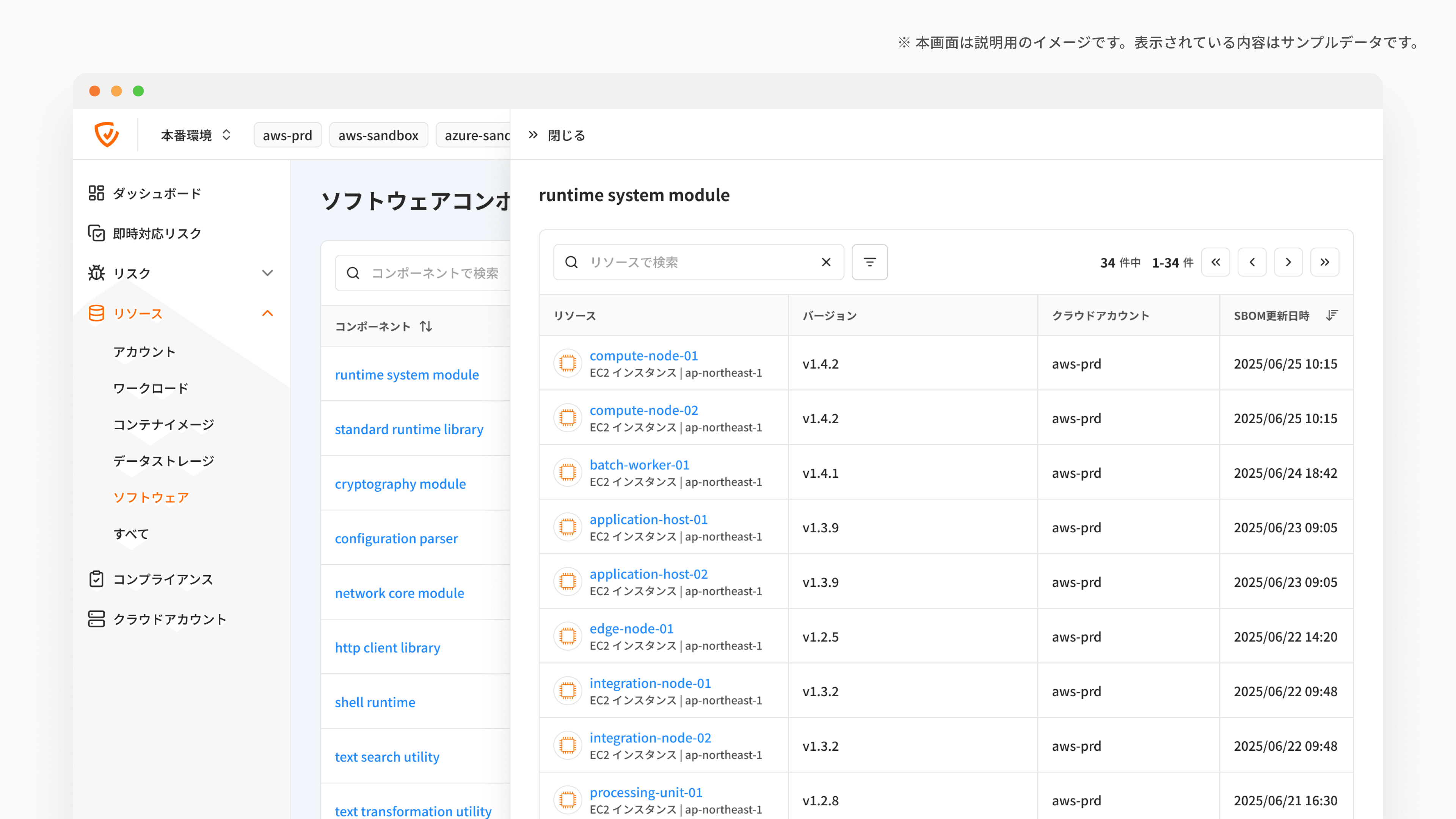Expand the リスク sidebar section

tap(267, 273)
